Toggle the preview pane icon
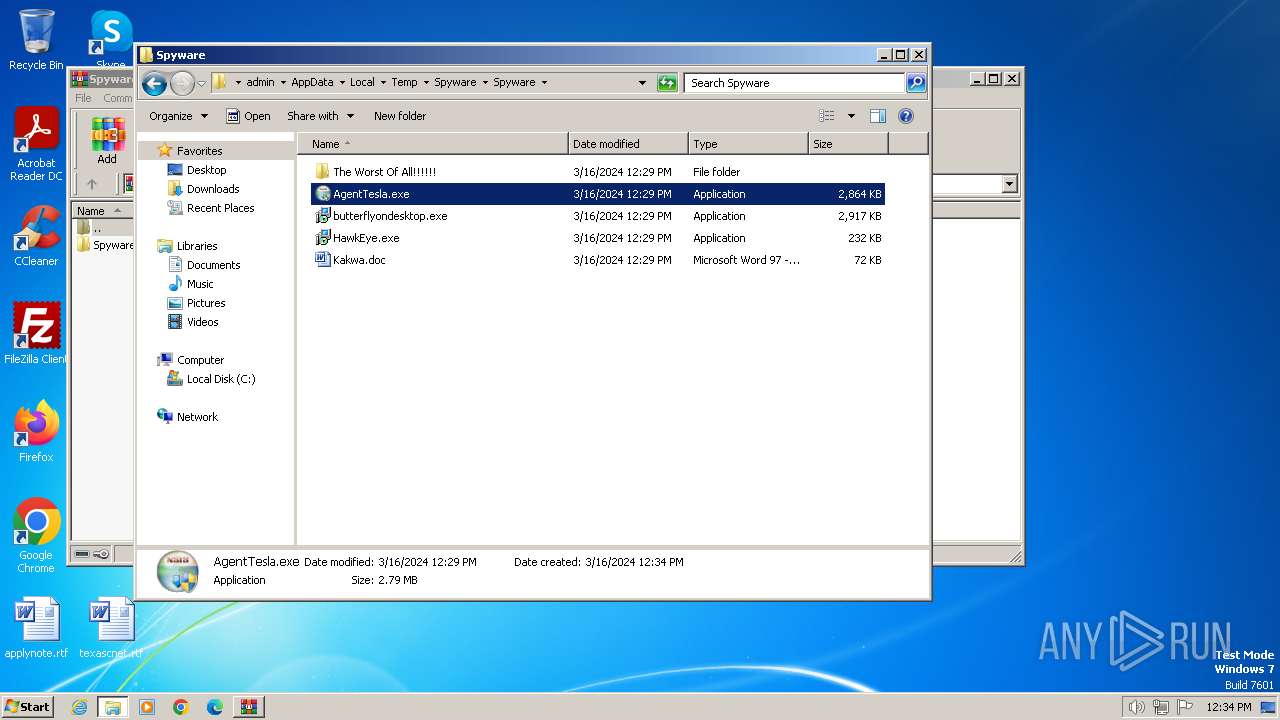Screen dimensions: 1280x720 click(x=878, y=116)
